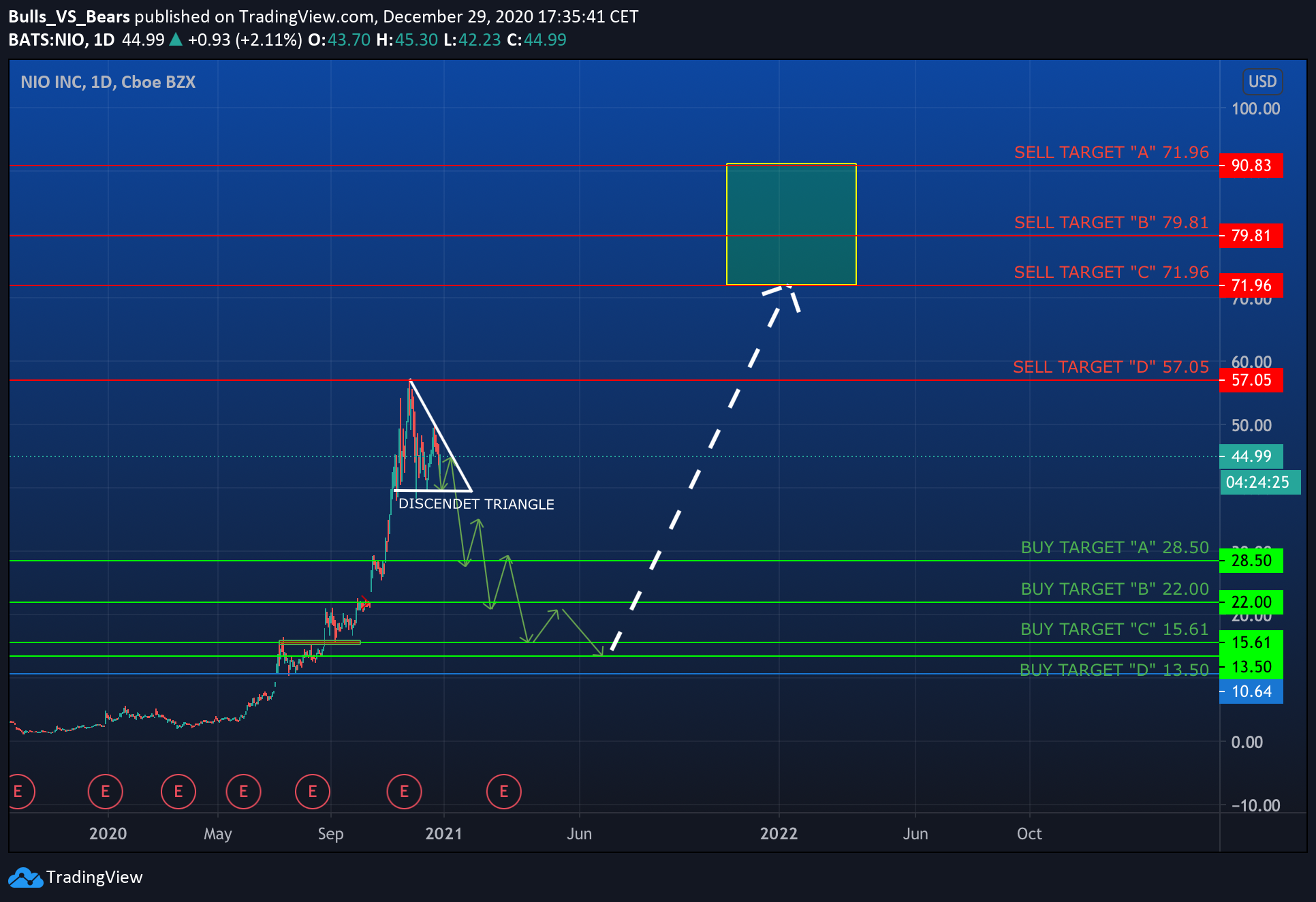Click the 57.05 red price label
The image size is (1316, 902).
coord(1251,380)
